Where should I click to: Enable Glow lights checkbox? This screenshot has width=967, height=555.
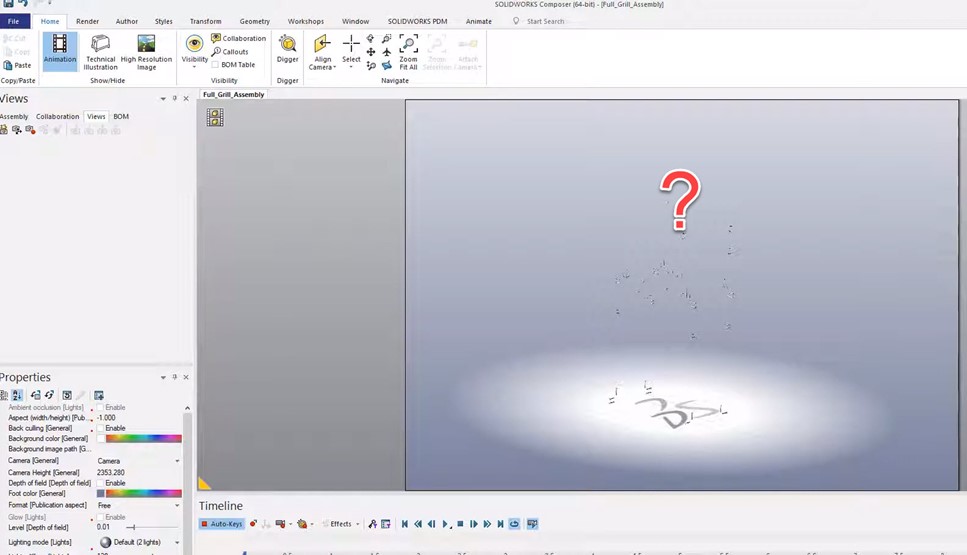100,517
